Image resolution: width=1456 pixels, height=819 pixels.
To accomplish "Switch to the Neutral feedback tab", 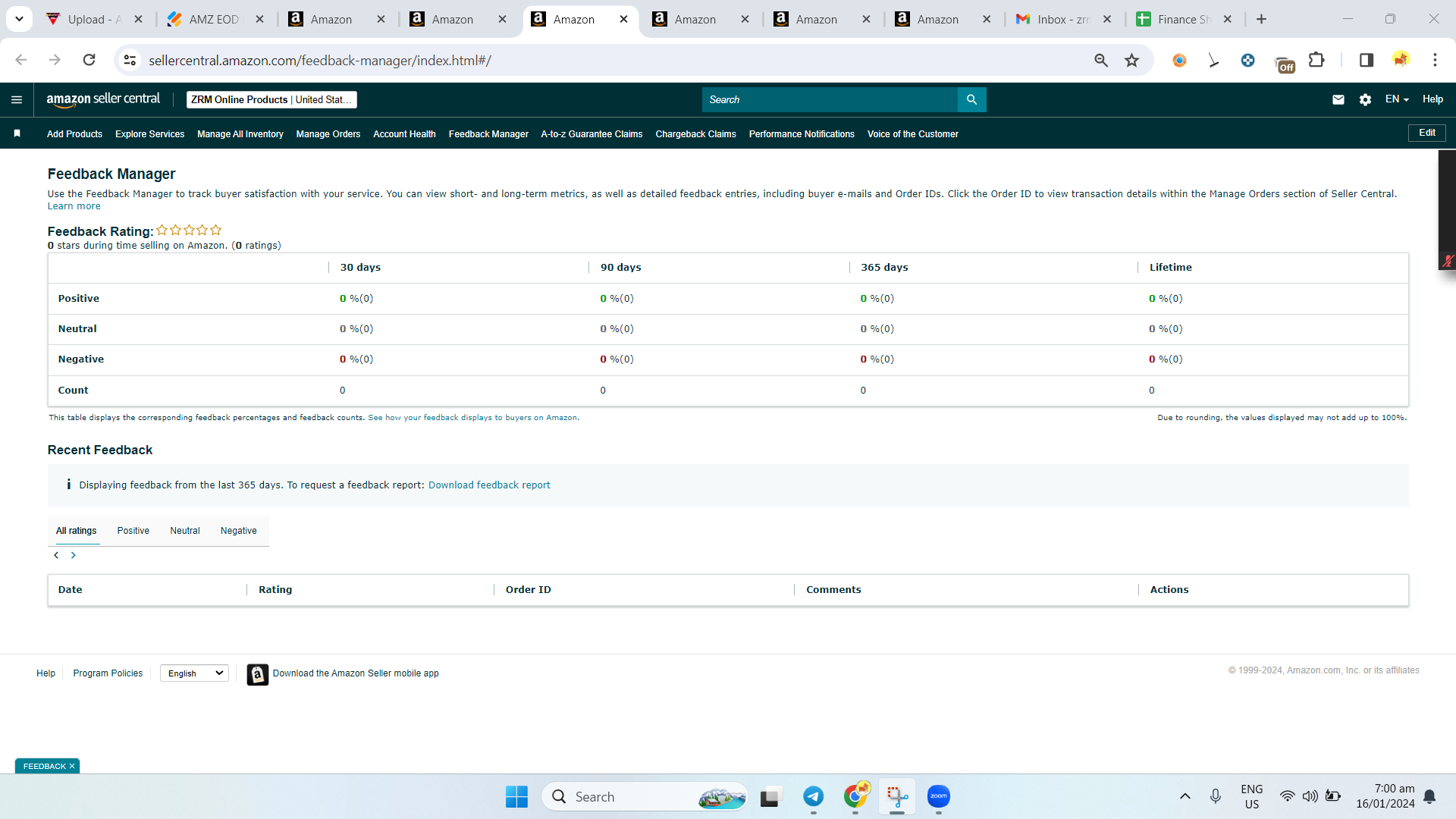I will click(x=185, y=531).
